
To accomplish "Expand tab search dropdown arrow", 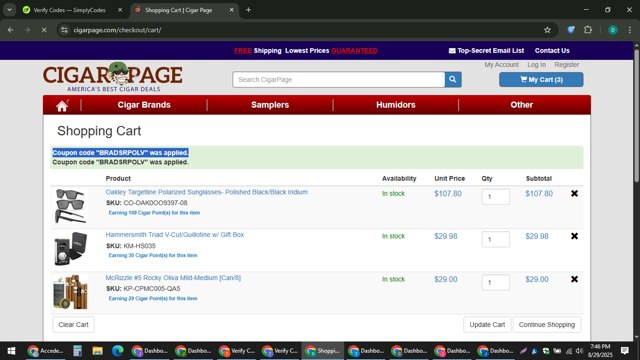I will coord(9,10).
